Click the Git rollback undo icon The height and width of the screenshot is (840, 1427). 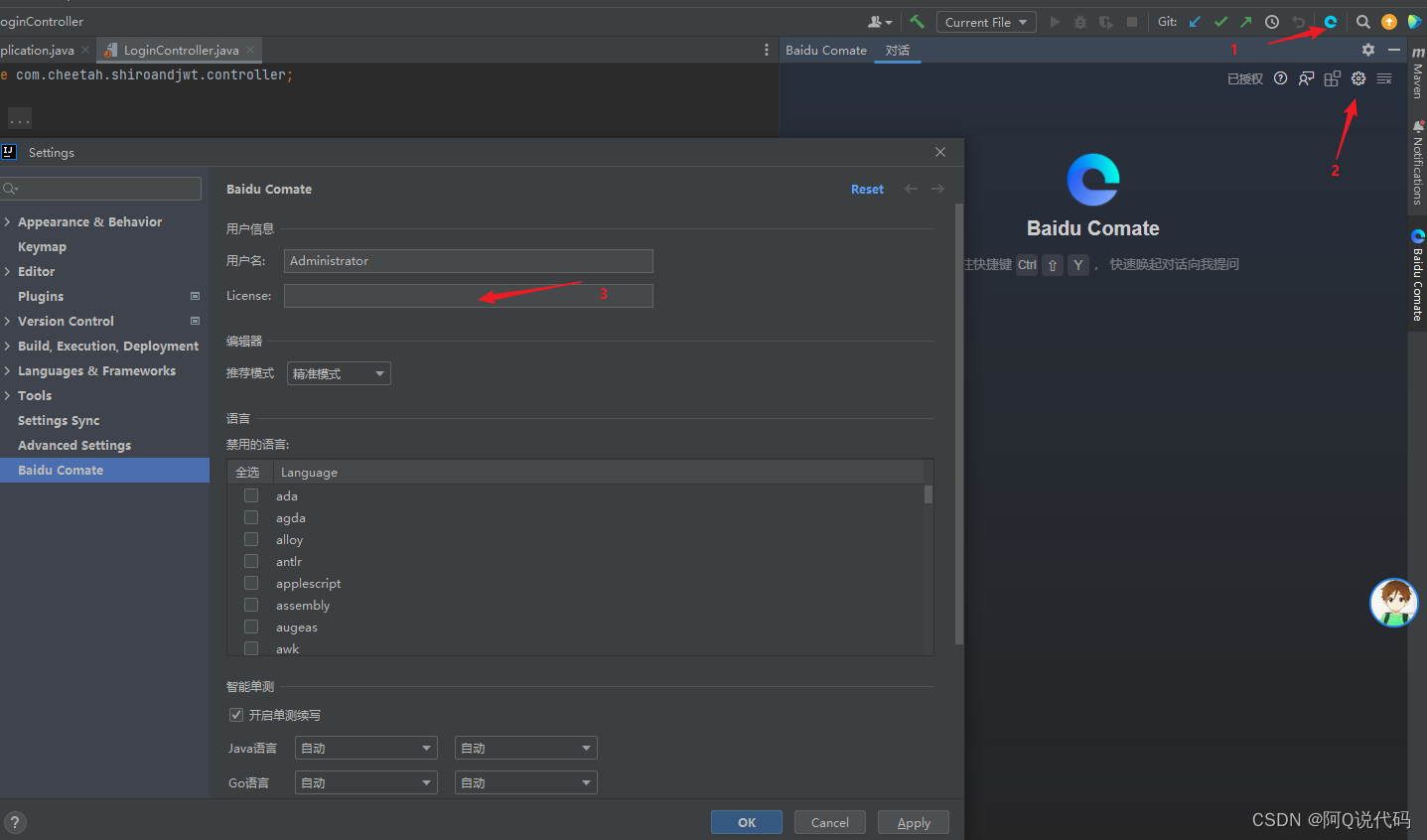[1298, 22]
